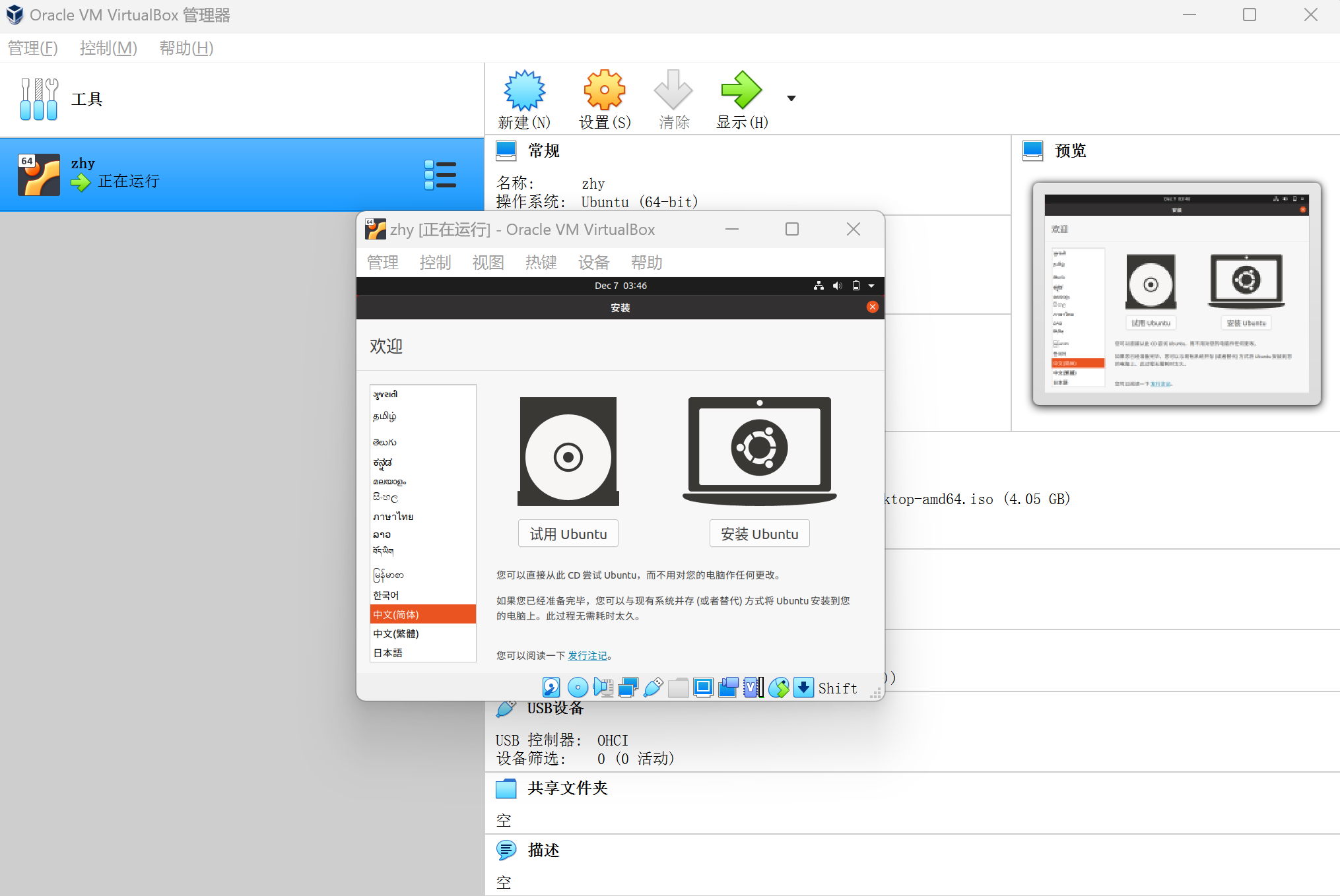This screenshot has height=896, width=1340.
Task: Open VM window 热键 (Input) menu
Action: (541, 263)
